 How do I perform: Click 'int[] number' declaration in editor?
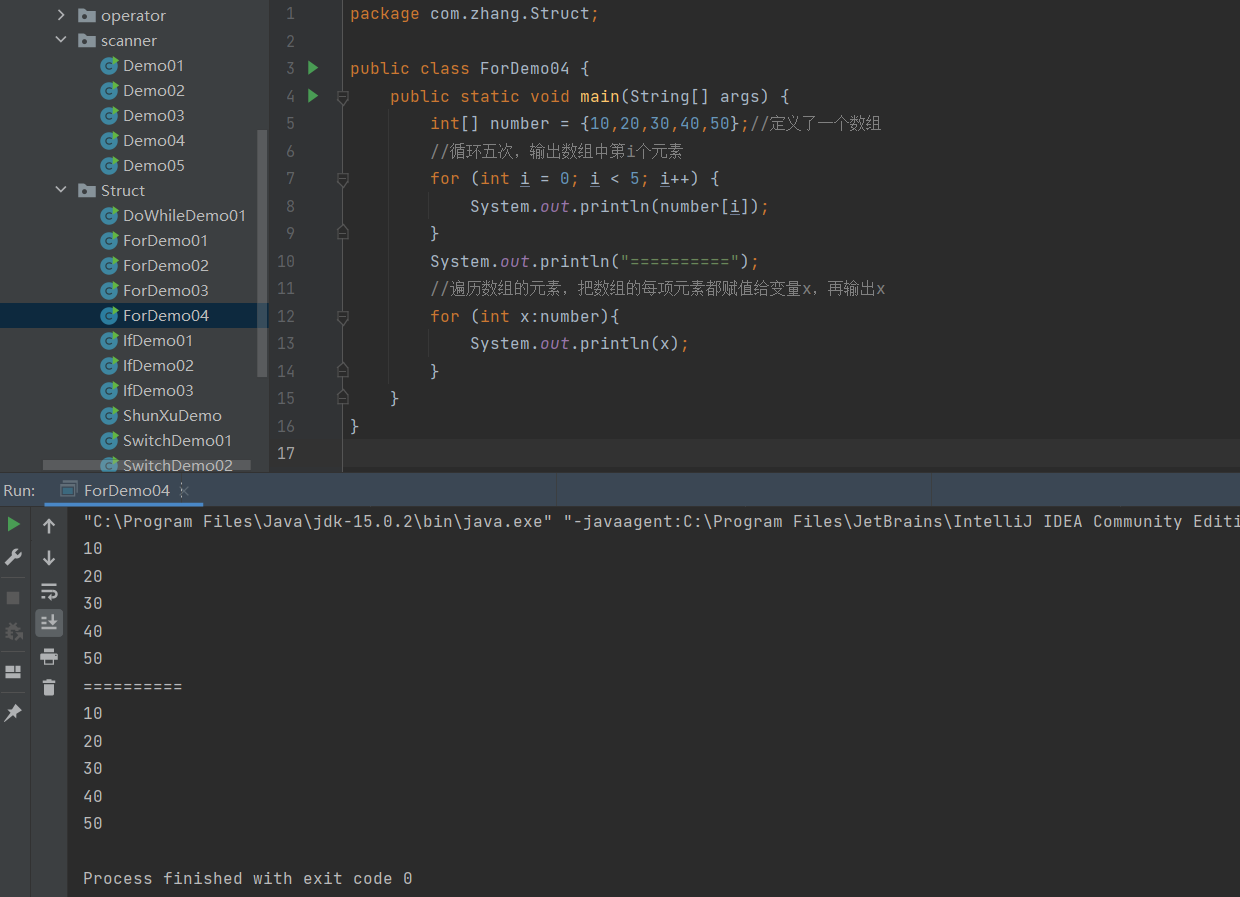coord(490,124)
